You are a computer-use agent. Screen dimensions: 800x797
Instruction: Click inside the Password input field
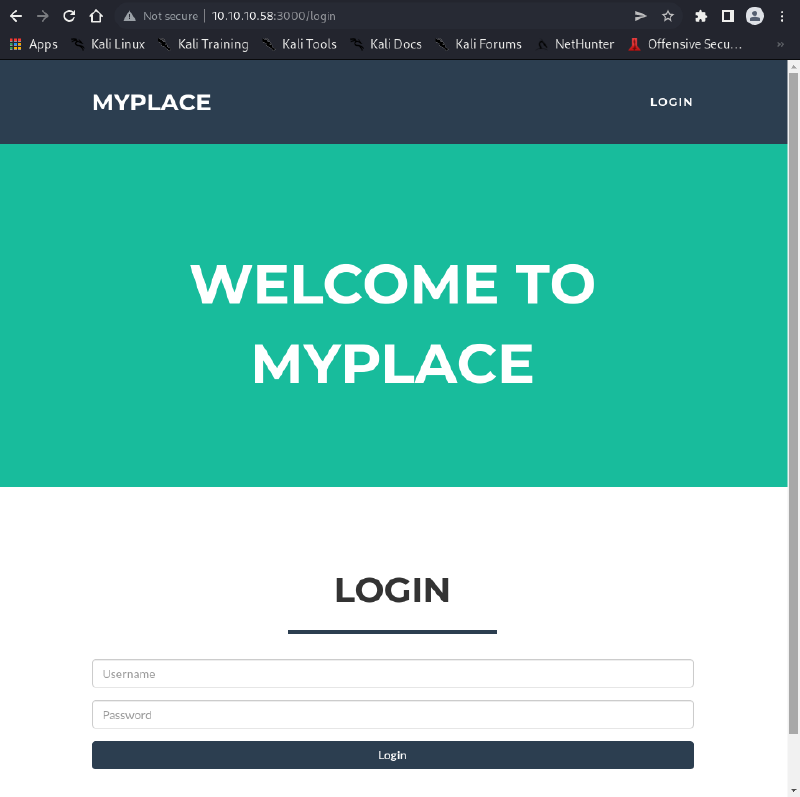392,714
